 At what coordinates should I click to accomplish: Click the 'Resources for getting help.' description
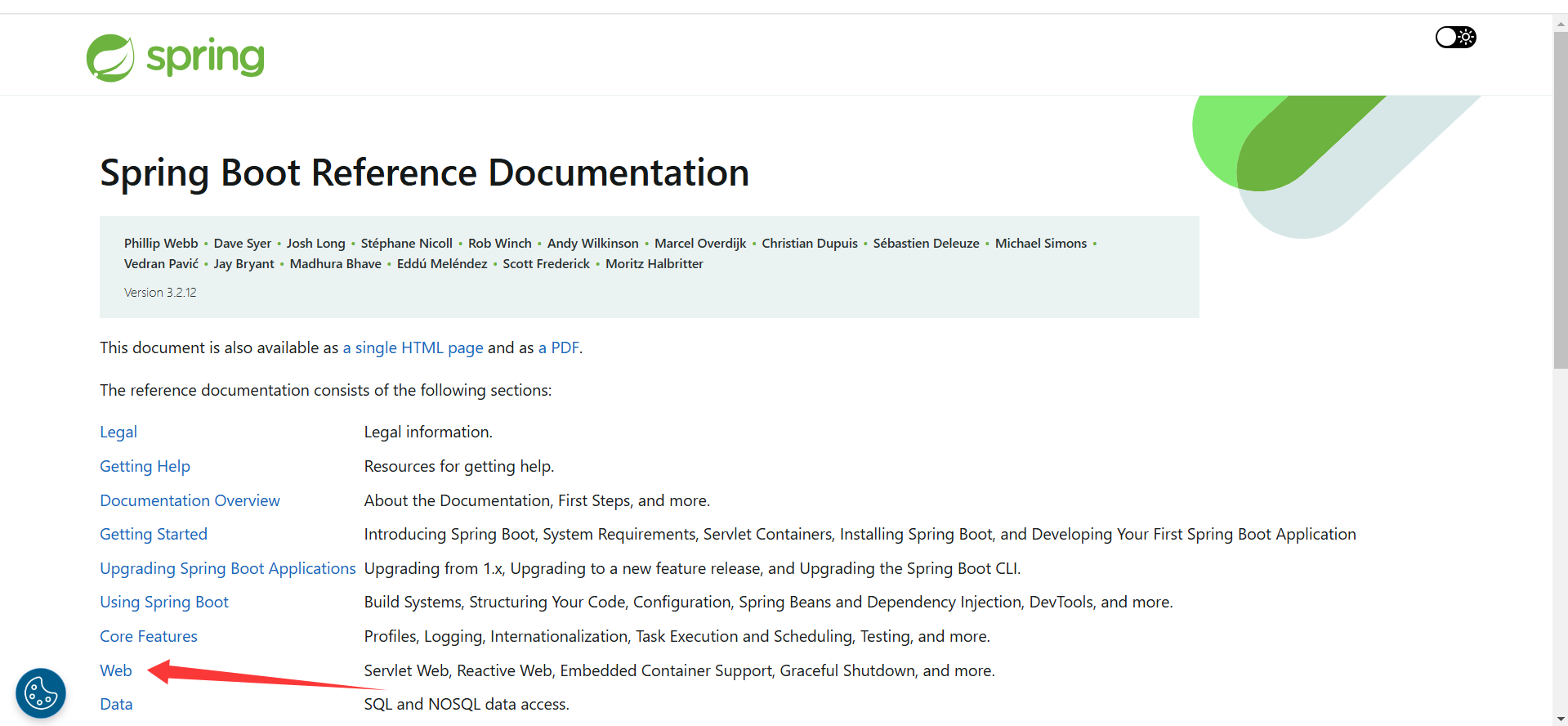point(459,466)
